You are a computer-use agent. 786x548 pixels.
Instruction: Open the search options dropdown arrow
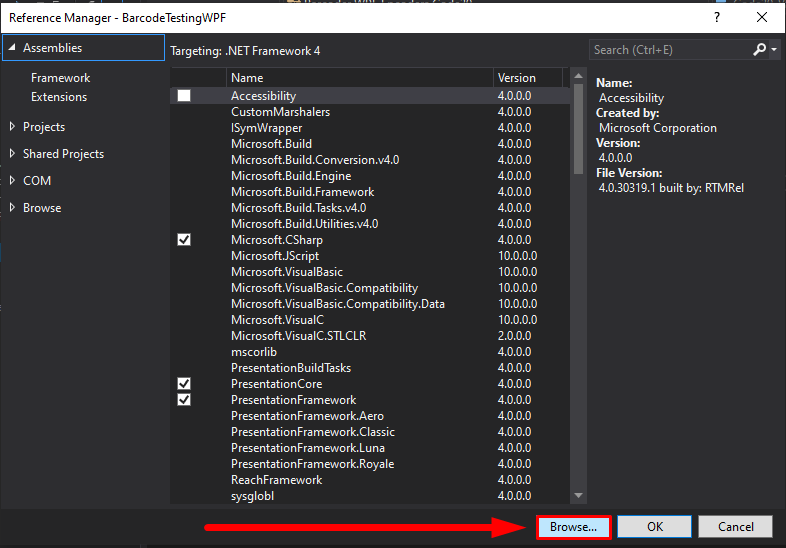pyautogui.click(x=774, y=50)
